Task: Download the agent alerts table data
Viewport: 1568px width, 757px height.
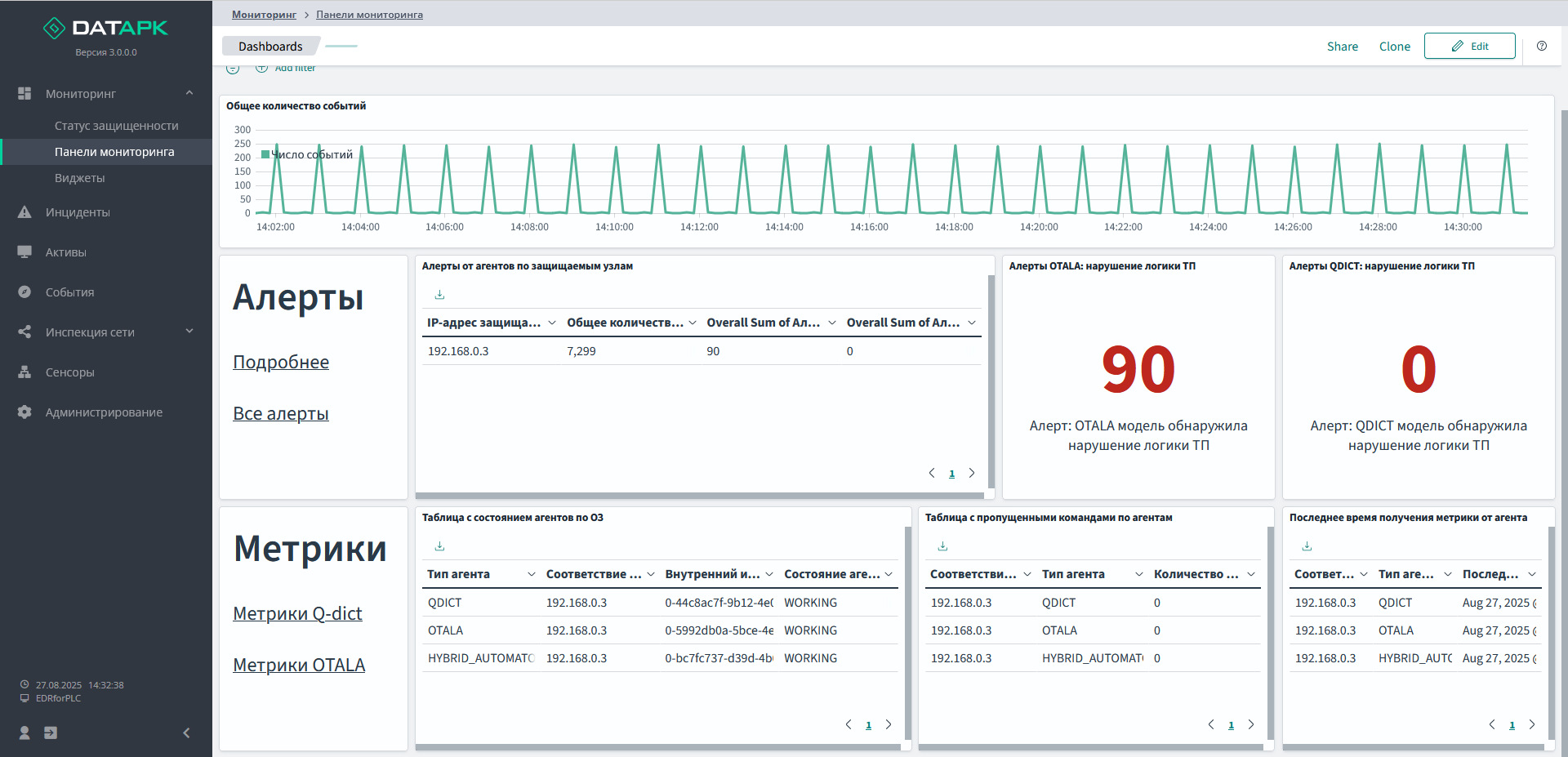Action: [x=439, y=295]
